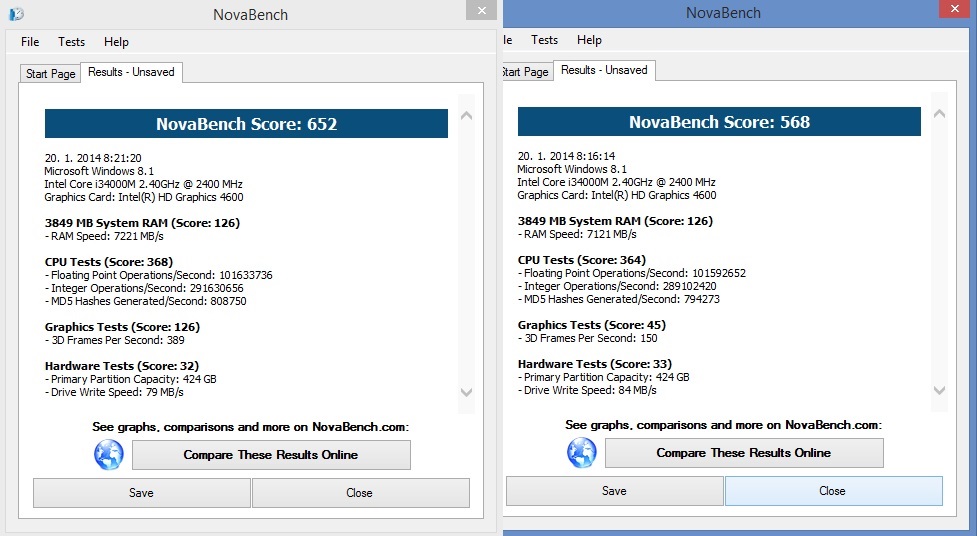The height and width of the screenshot is (536, 977).
Task: Open the Help menu in the 568 score window
Action: tap(589, 40)
